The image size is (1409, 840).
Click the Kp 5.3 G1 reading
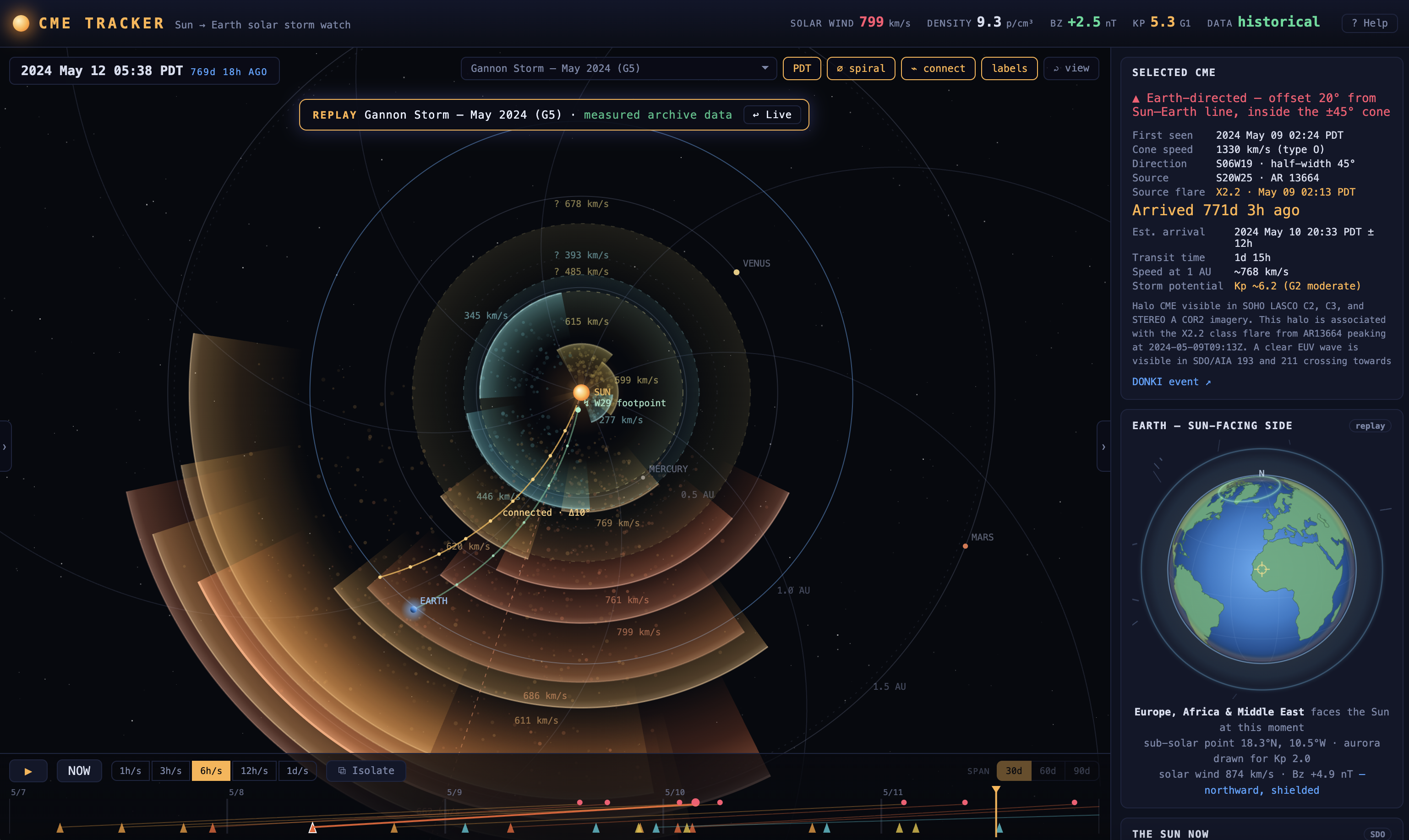[1162, 22]
